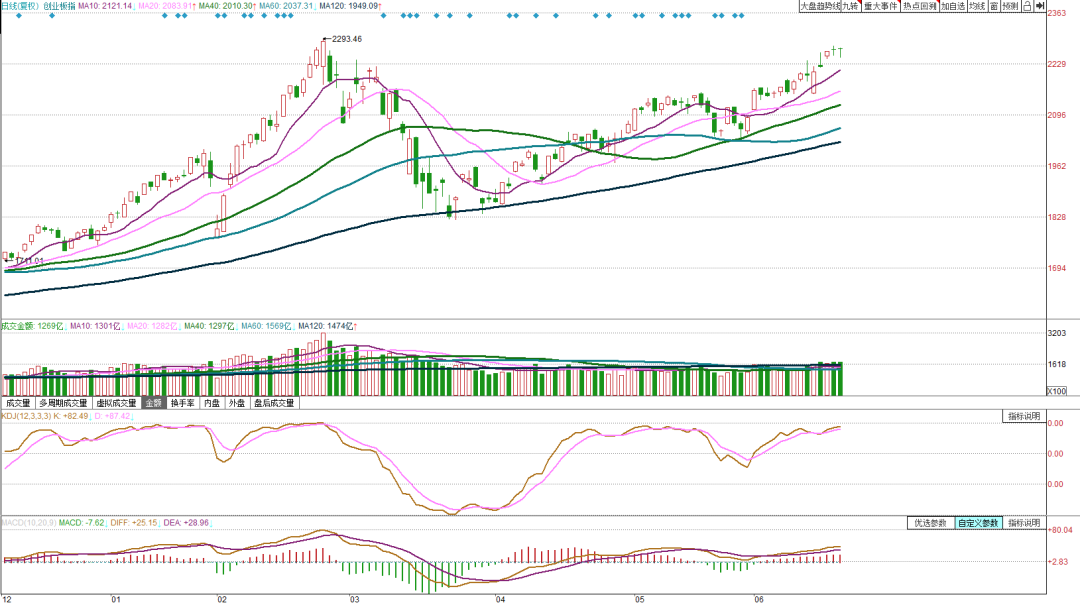
Task: Open the 内盘 tab
Action: (211, 403)
